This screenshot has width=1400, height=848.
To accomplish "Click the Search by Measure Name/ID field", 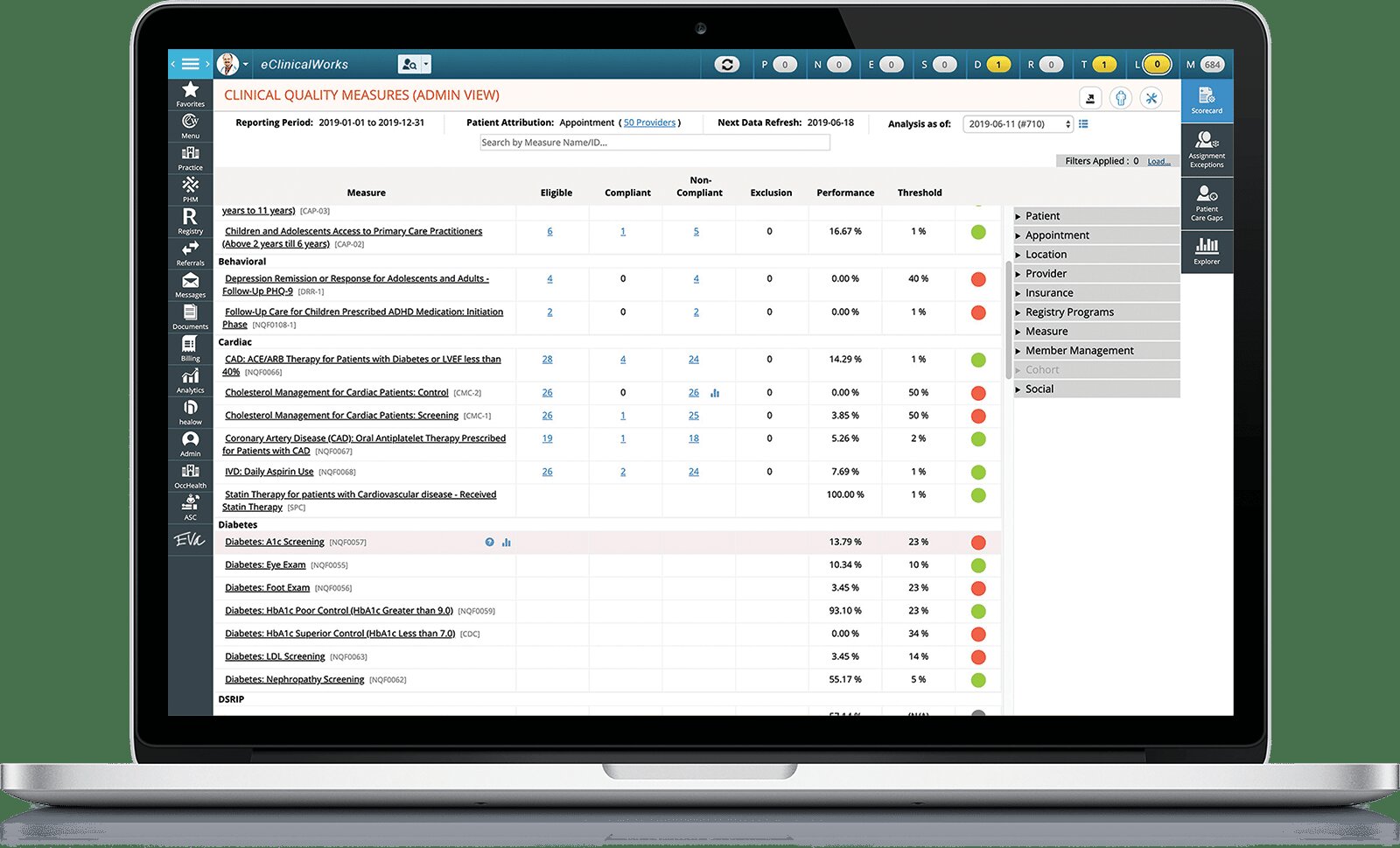I will [654, 143].
